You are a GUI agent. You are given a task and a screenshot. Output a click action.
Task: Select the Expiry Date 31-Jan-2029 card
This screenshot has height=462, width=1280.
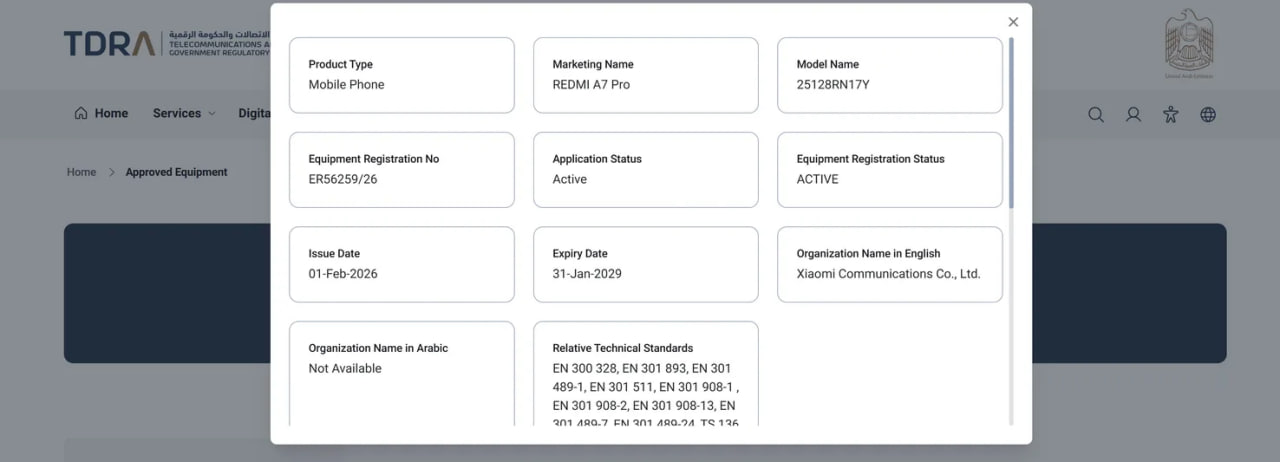(645, 264)
